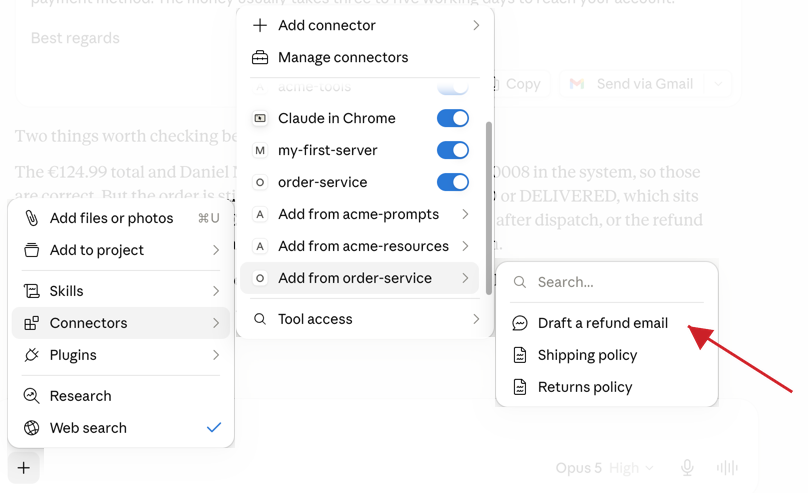Toggle the Claude in Chrome connector off
Screen dimensions: 808x493
(x=453, y=118)
